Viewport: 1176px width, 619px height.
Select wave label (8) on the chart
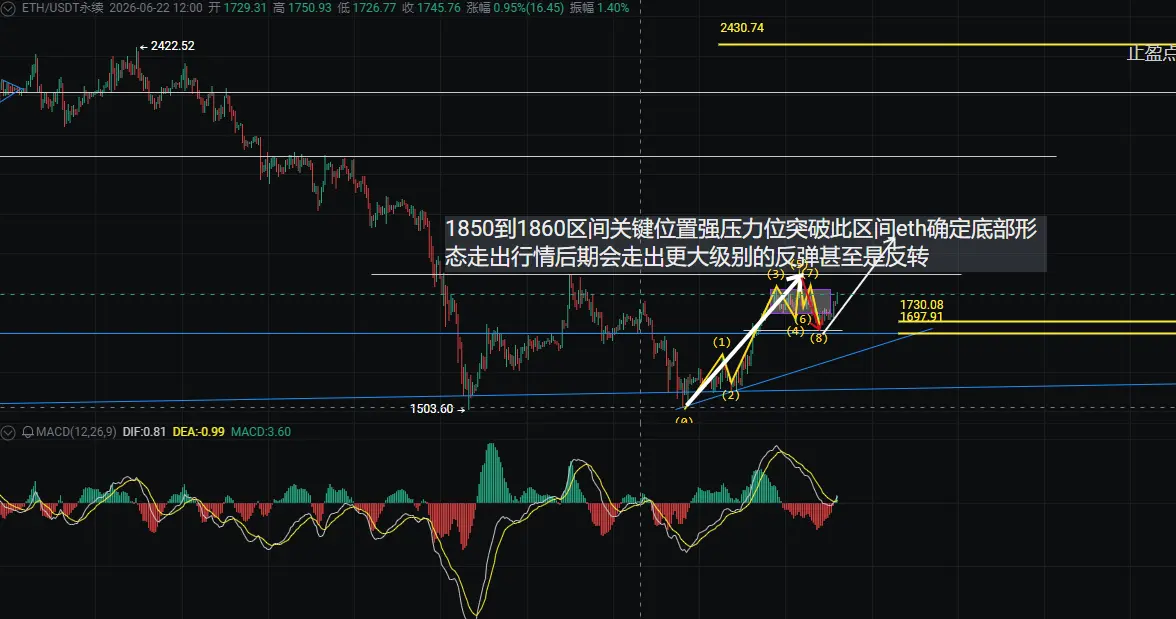pos(819,338)
